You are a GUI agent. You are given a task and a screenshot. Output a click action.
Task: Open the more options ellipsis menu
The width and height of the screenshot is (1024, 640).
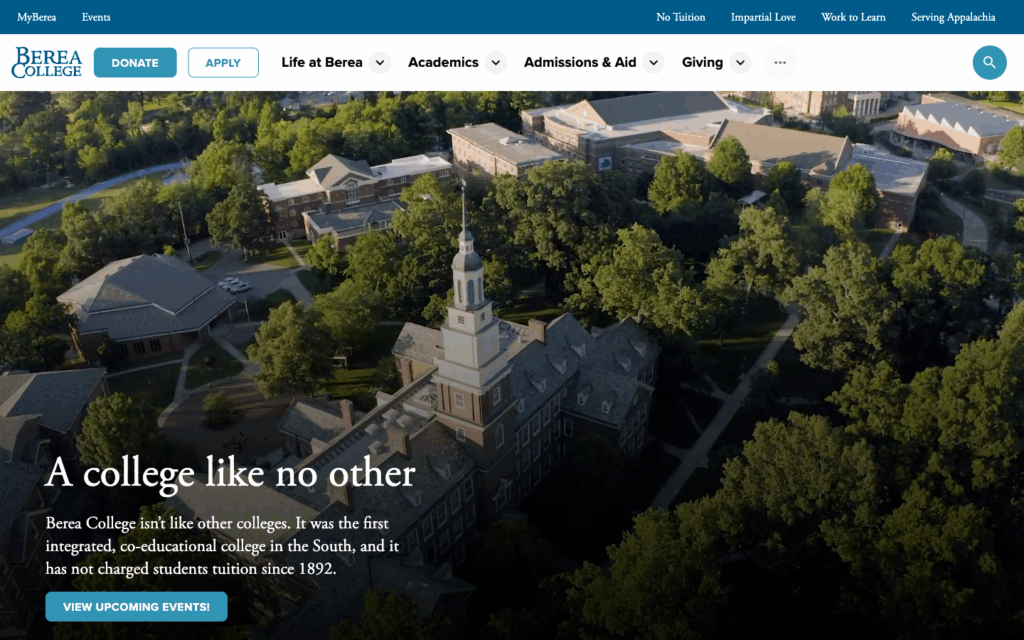tap(780, 63)
